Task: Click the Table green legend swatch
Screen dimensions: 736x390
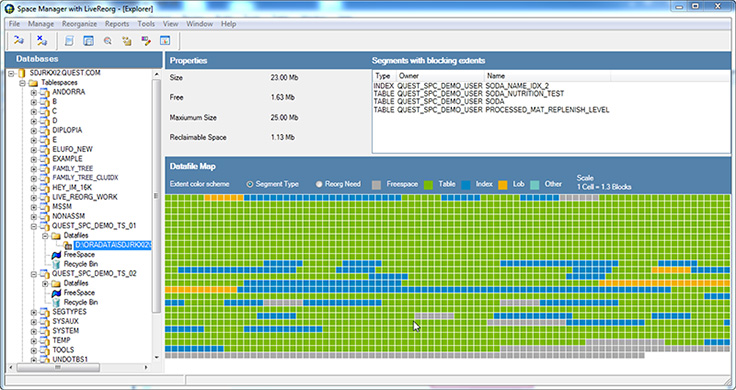Action: (x=428, y=184)
